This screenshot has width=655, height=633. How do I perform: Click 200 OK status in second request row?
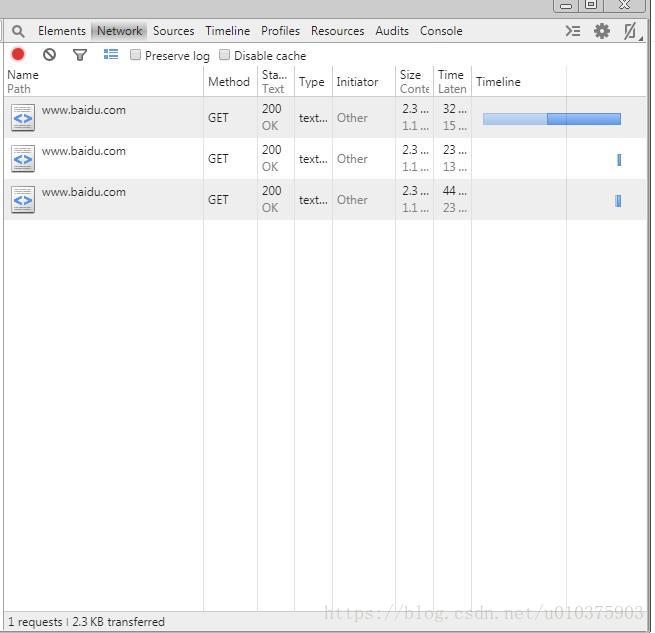[272, 158]
